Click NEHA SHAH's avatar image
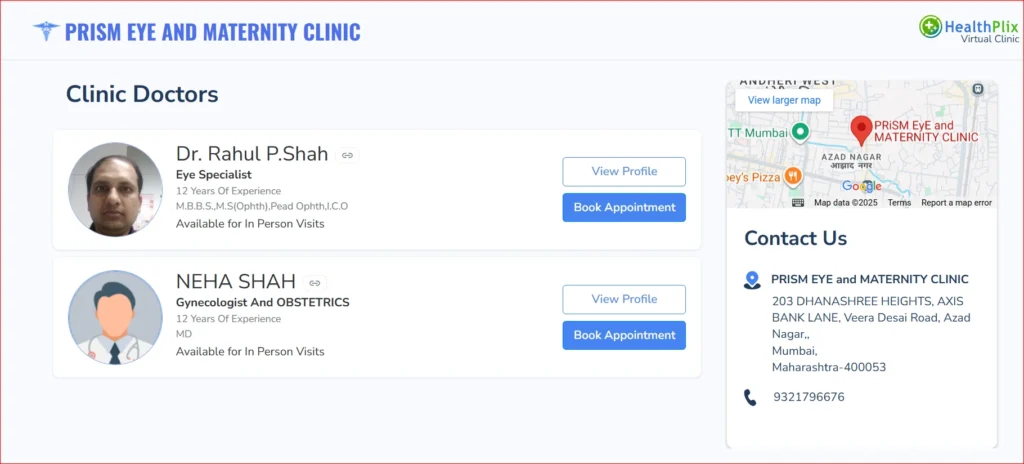 pos(115,317)
